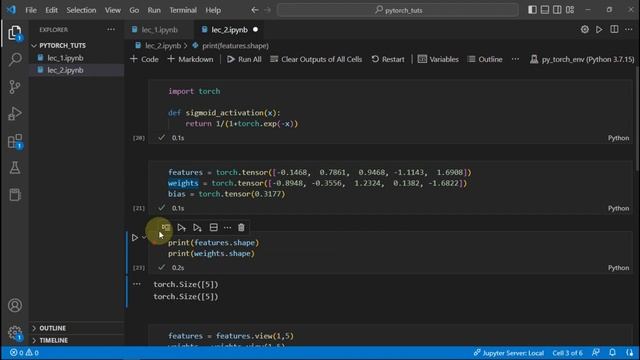Open the Explorer view in activity bar

pyautogui.click(x=15, y=33)
